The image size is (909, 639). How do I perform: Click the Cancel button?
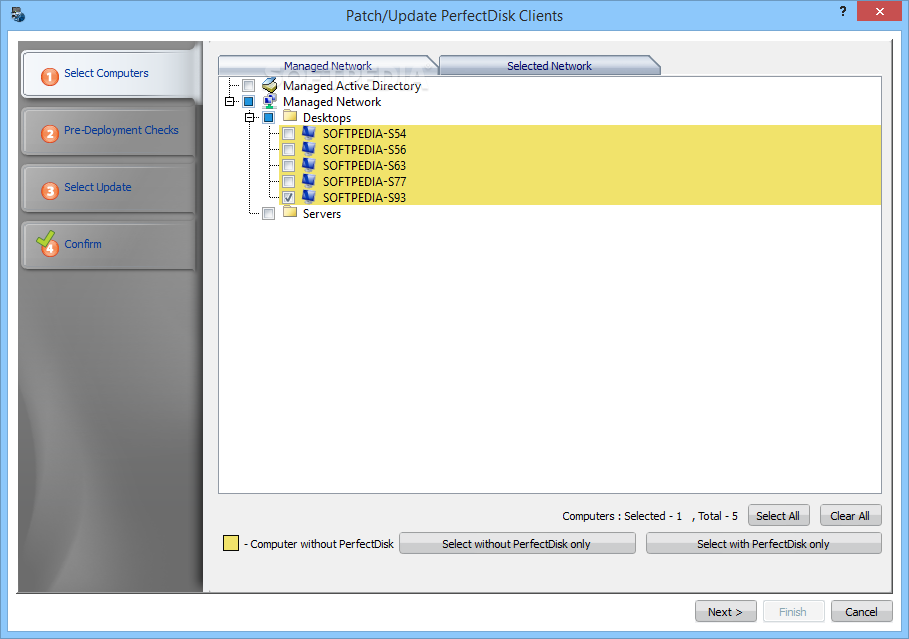861,611
